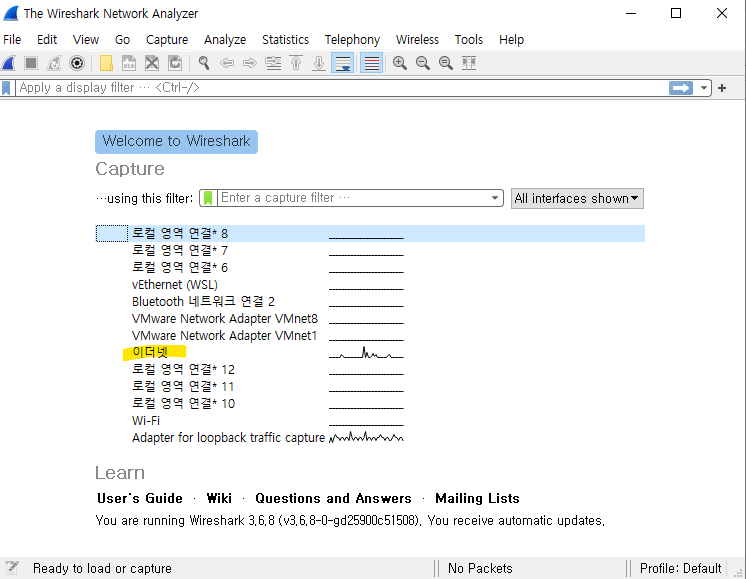
Task: Jump to last packet icon
Action: [319, 63]
